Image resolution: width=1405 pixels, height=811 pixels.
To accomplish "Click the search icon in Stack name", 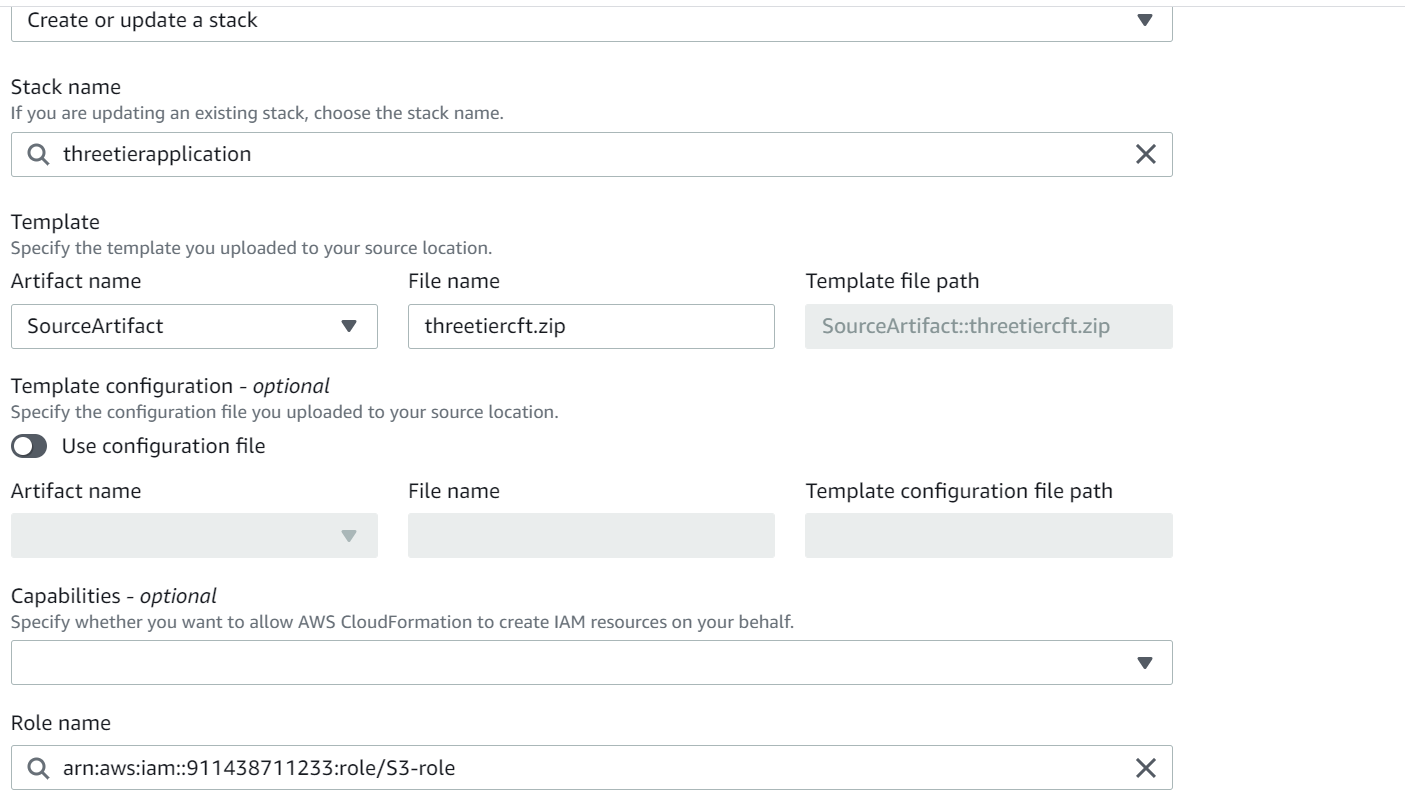I will [x=38, y=155].
